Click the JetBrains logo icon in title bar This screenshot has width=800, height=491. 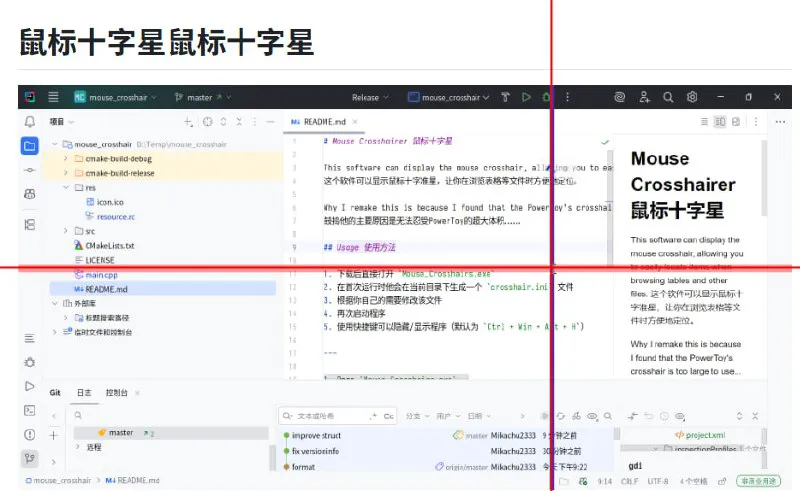click(30, 97)
